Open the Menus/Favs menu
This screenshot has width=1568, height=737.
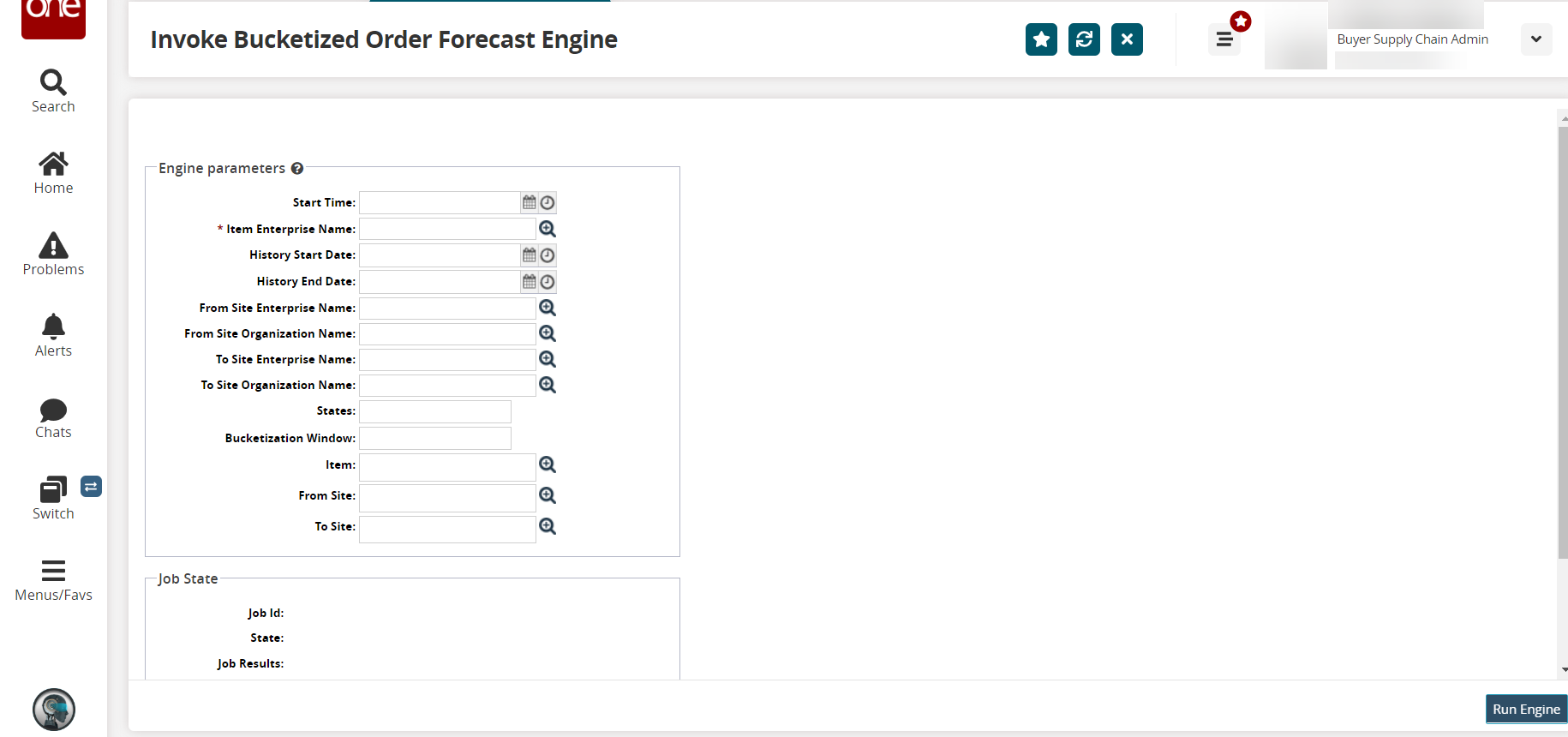coord(53,571)
